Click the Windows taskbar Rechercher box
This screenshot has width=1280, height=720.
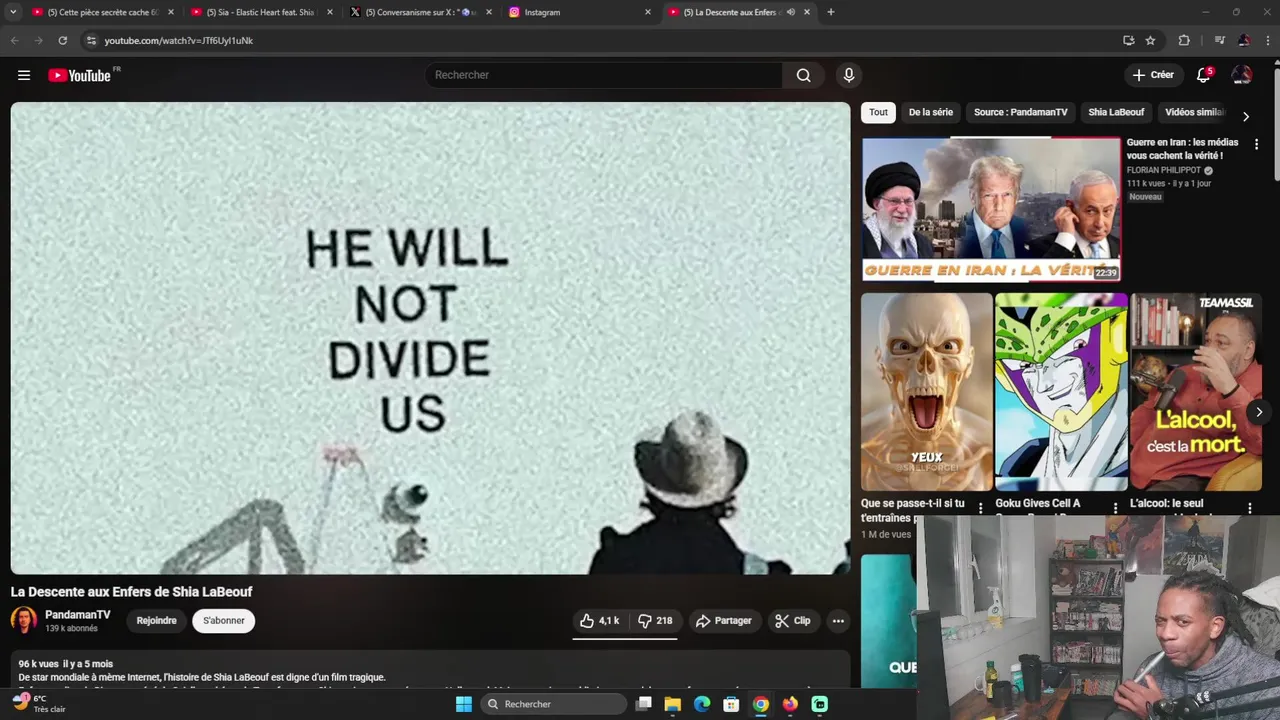pos(553,704)
